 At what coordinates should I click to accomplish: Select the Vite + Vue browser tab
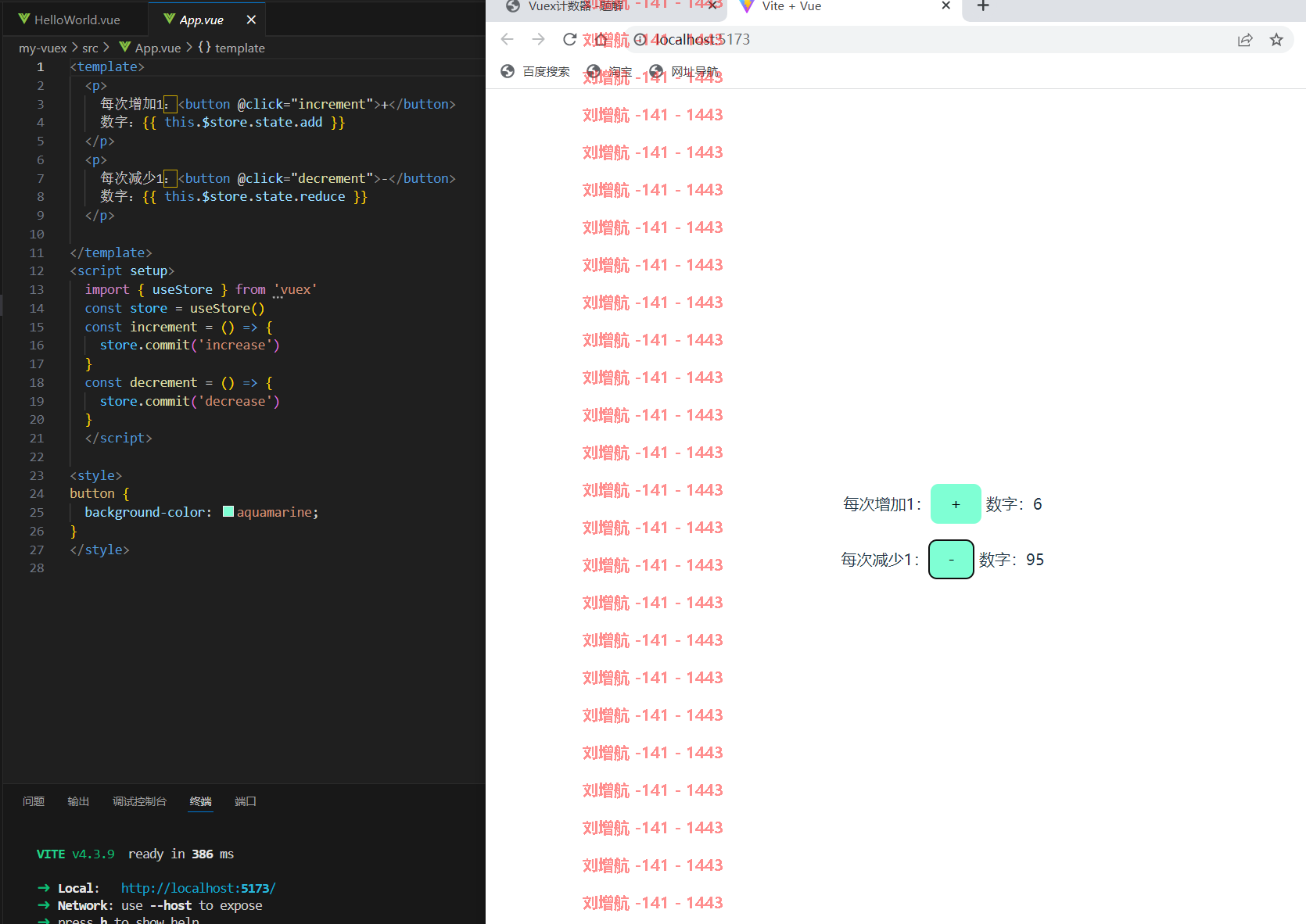pyautogui.click(x=845, y=6)
